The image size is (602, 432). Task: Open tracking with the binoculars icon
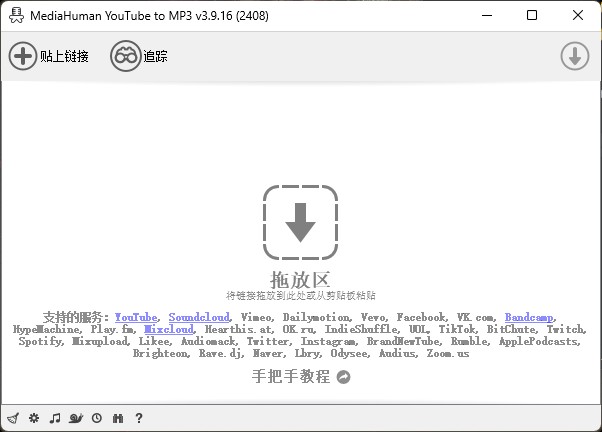pyautogui.click(x=126, y=56)
